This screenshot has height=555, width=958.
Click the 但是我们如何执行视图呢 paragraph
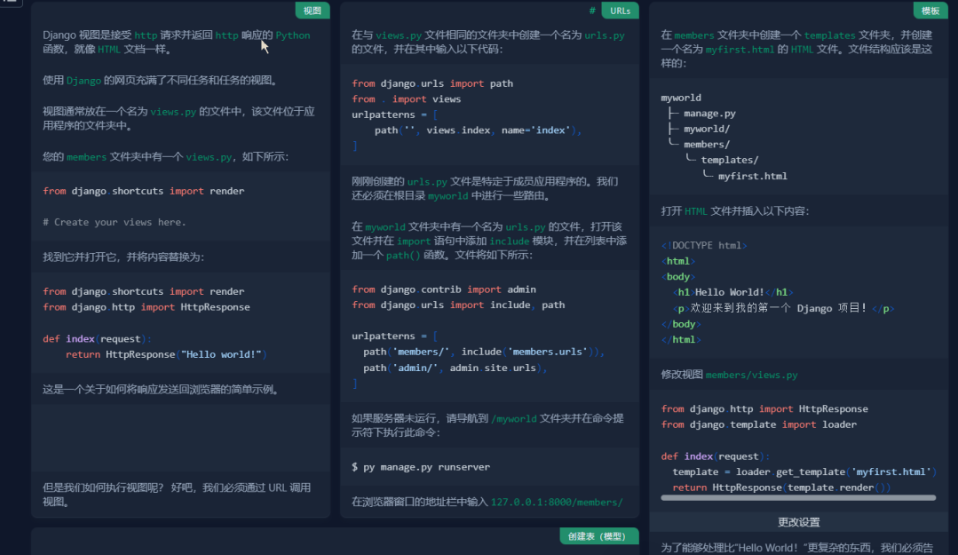(x=177, y=494)
